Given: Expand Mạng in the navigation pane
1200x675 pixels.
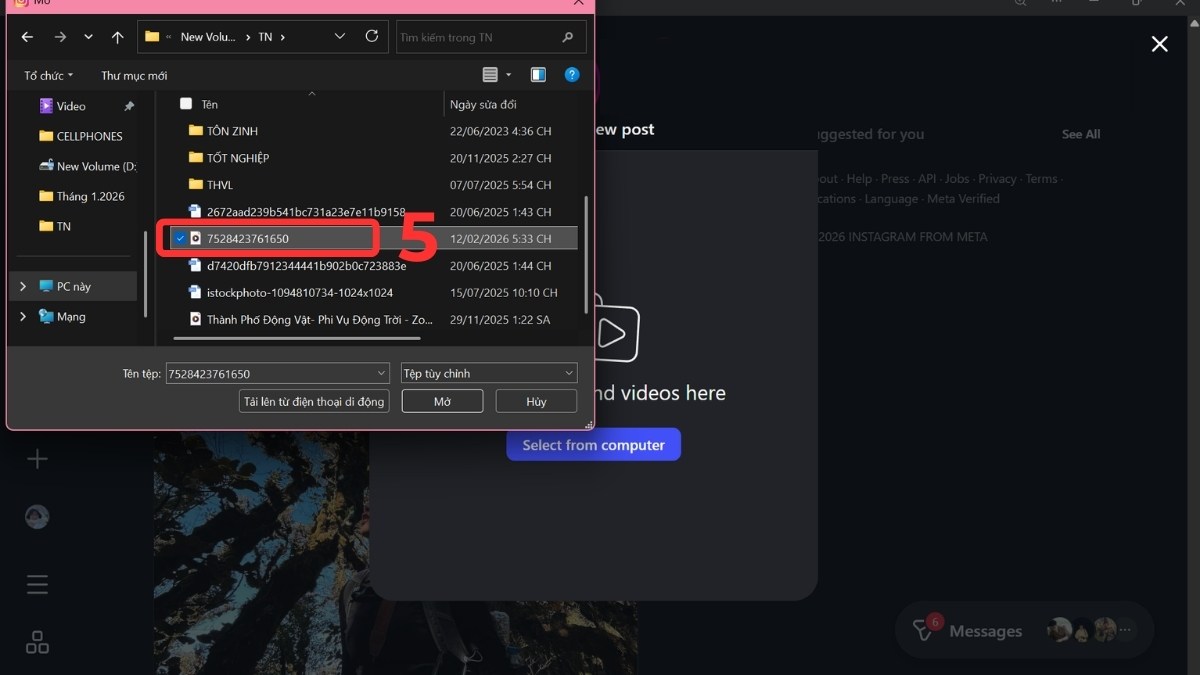Looking at the screenshot, I should tap(22, 316).
